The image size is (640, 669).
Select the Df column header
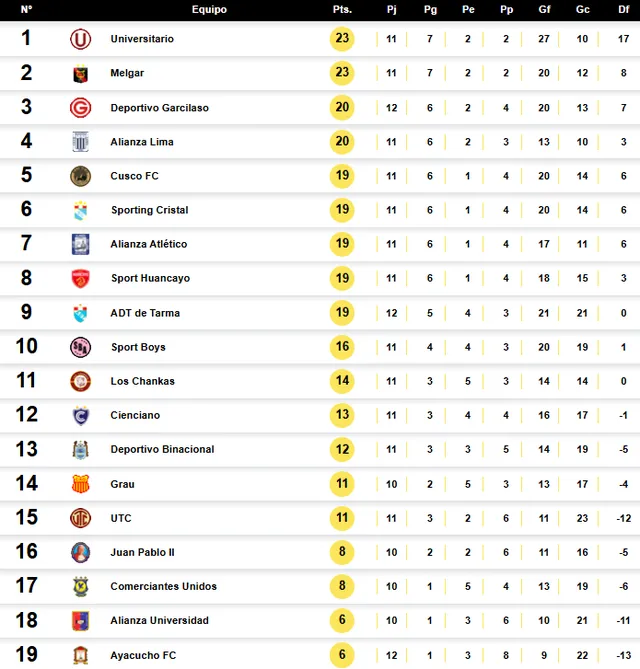623,9
